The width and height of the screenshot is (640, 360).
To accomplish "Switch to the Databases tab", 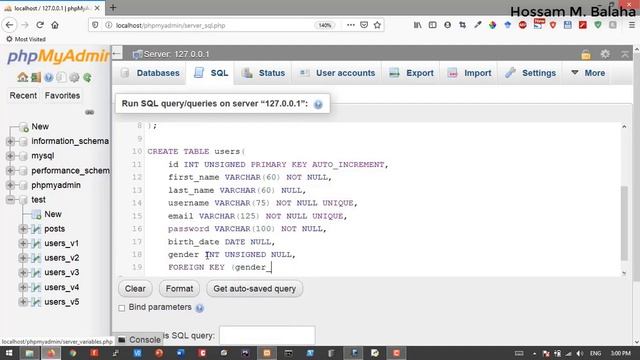I will [x=150, y=73].
